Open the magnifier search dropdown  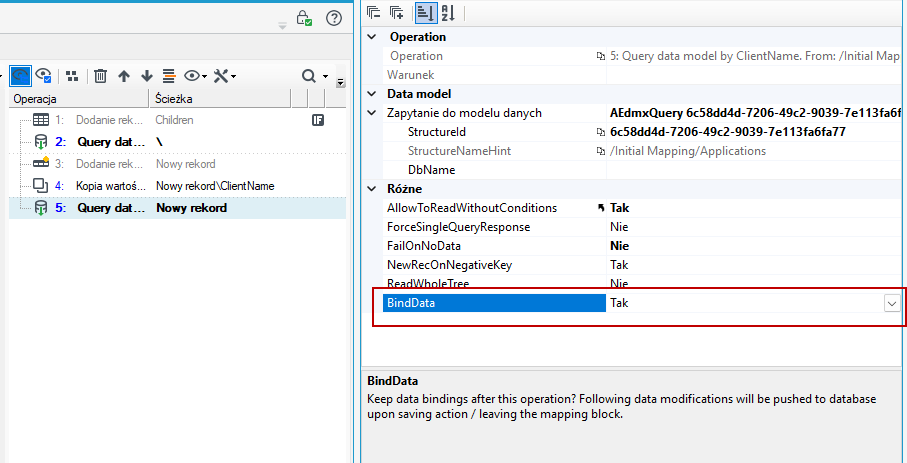click(315, 76)
